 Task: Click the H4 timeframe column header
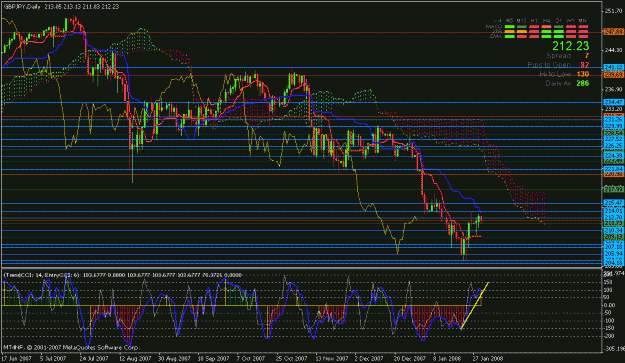pyautogui.click(x=546, y=21)
